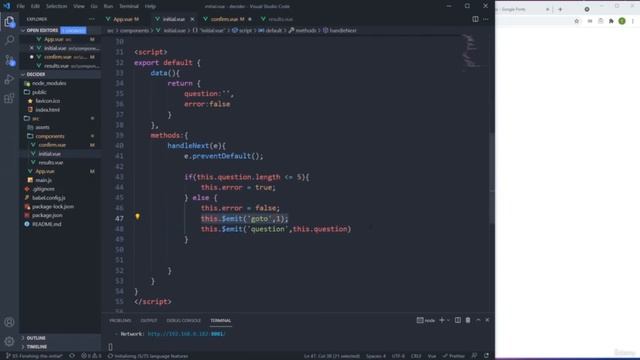Click the Prettier status bar item
This screenshot has width=640, height=360.
[453, 356]
